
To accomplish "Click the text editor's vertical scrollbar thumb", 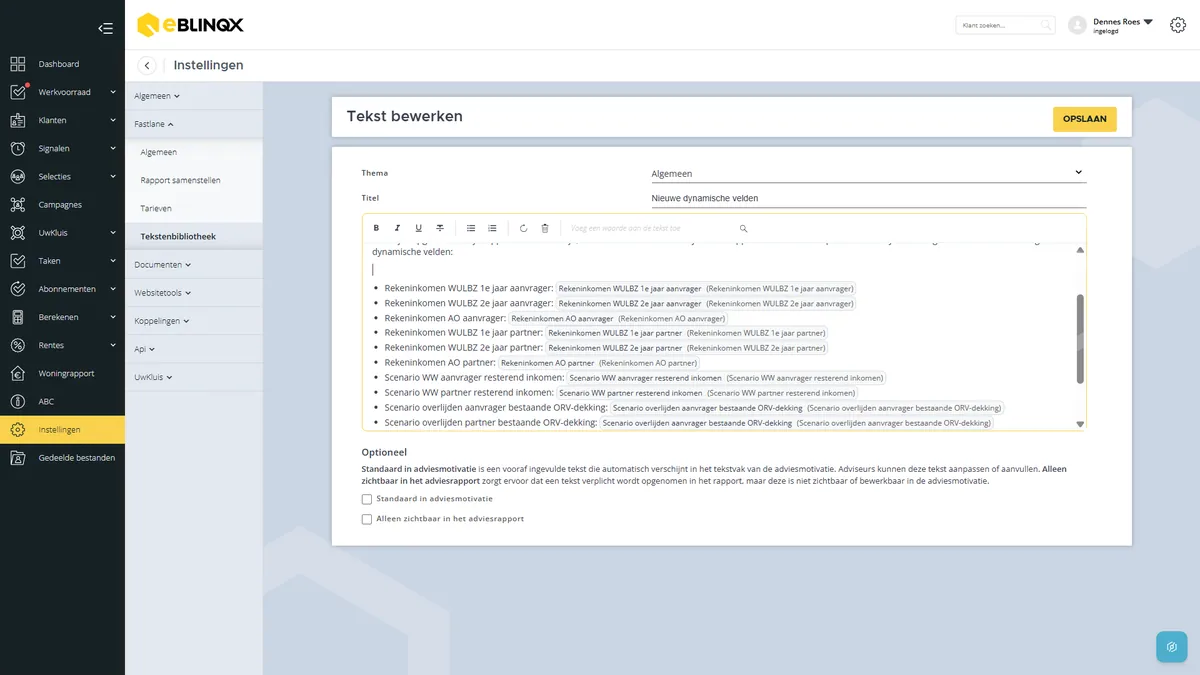I will click(x=1080, y=339).
